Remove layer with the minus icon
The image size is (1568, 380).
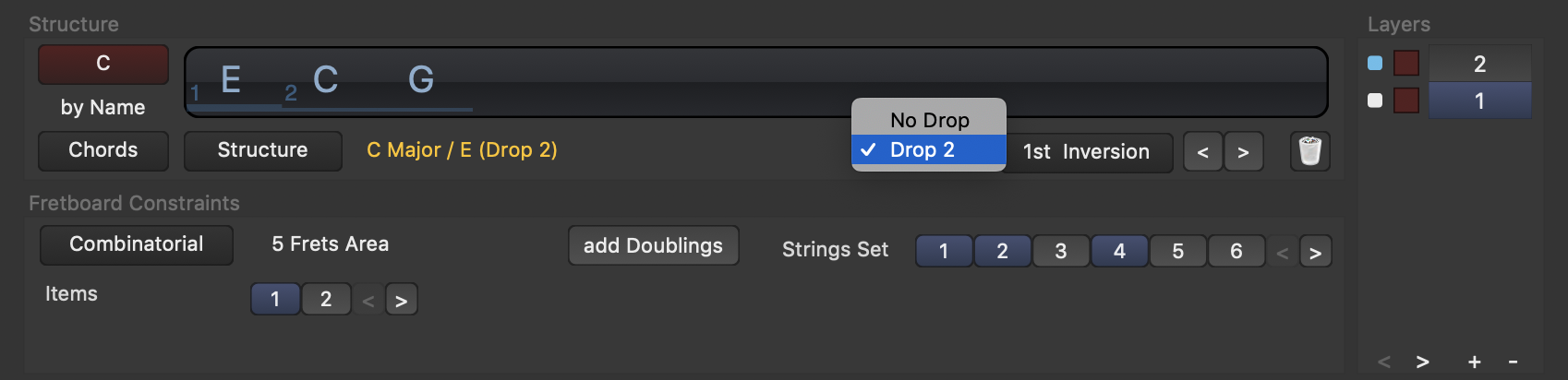tap(1513, 362)
